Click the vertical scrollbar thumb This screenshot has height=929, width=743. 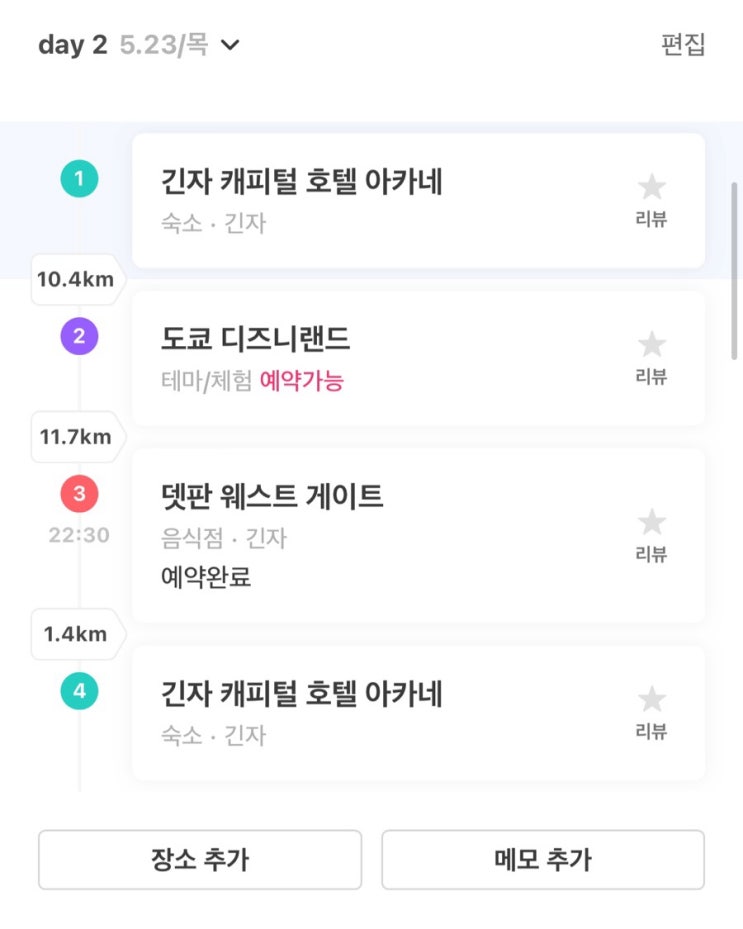tap(736, 270)
